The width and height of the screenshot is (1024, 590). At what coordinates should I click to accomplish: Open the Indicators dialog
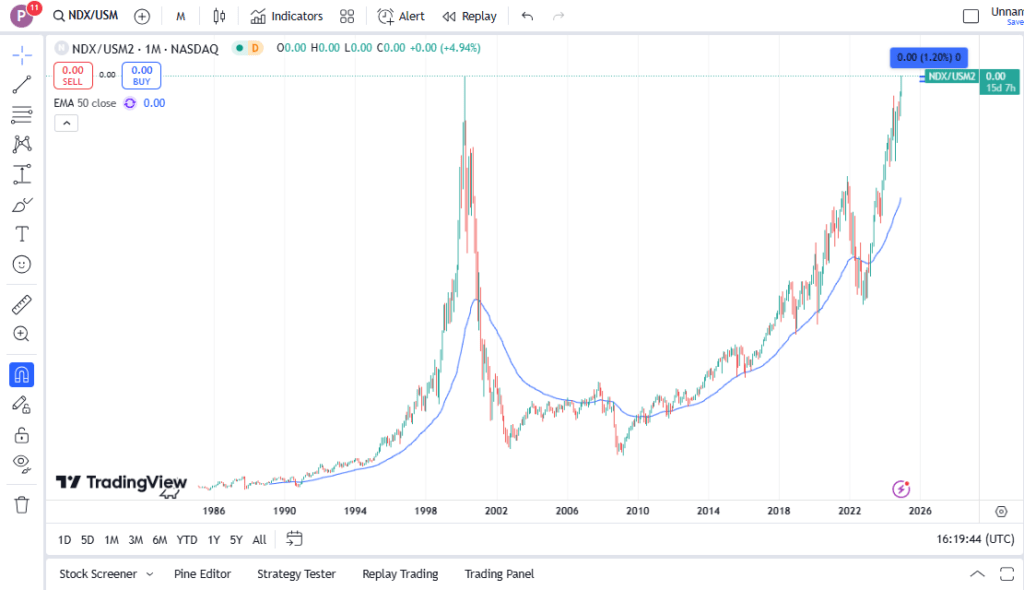(x=287, y=16)
